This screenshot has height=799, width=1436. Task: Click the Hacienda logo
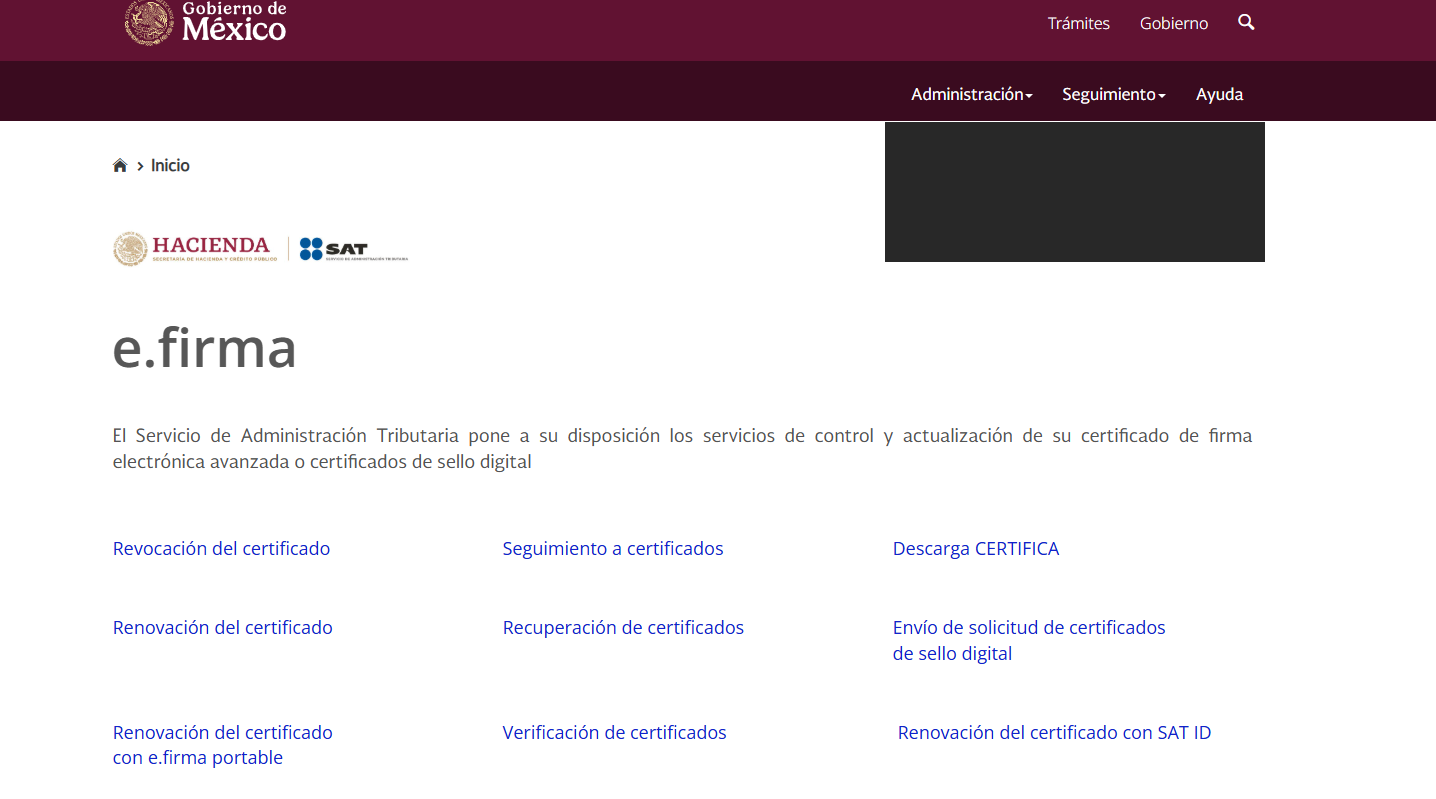pos(195,249)
